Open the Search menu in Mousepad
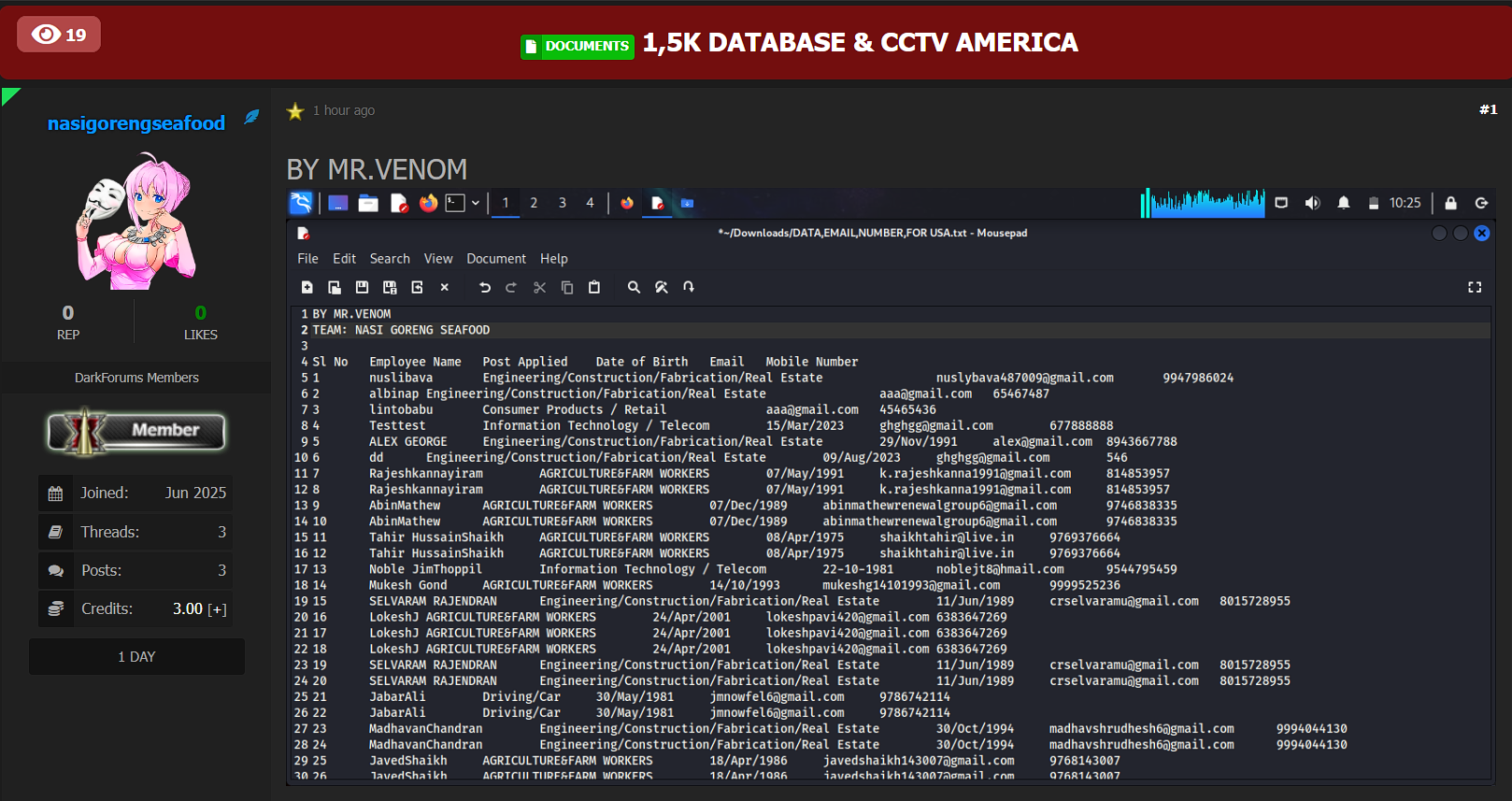 [x=390, y=259]
